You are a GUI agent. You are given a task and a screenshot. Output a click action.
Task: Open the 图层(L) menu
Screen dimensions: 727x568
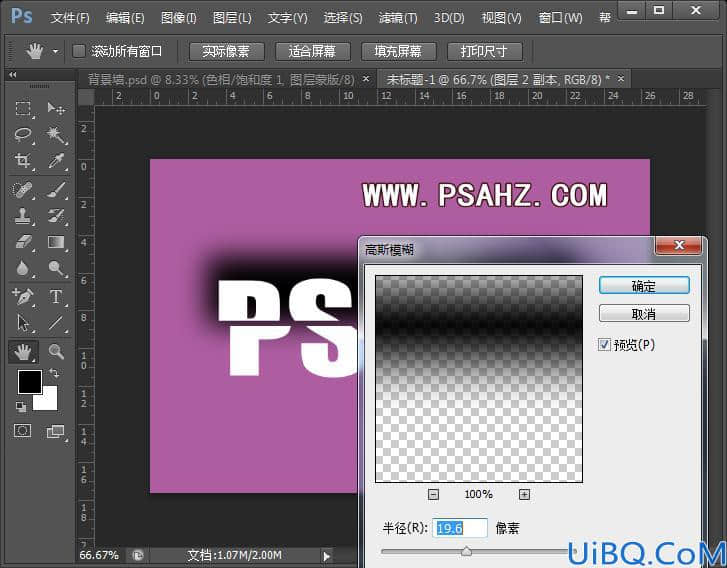232,18
